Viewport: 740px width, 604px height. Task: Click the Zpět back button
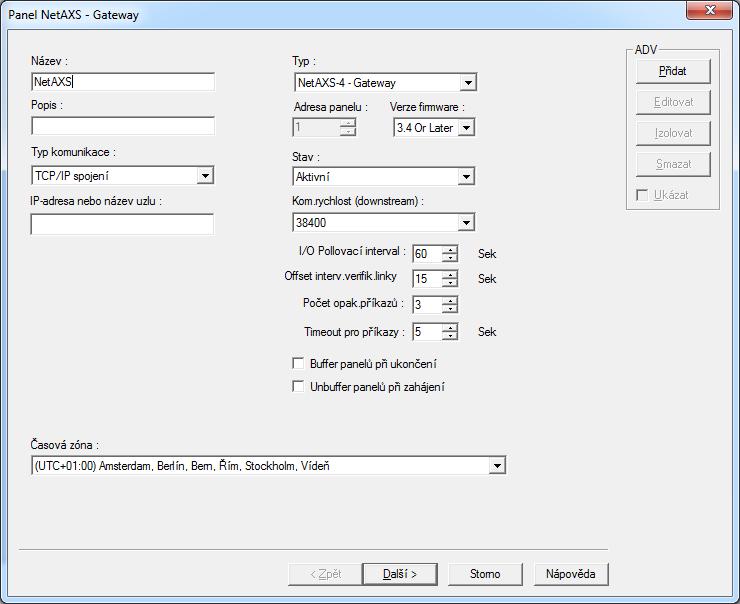[325, 574]
